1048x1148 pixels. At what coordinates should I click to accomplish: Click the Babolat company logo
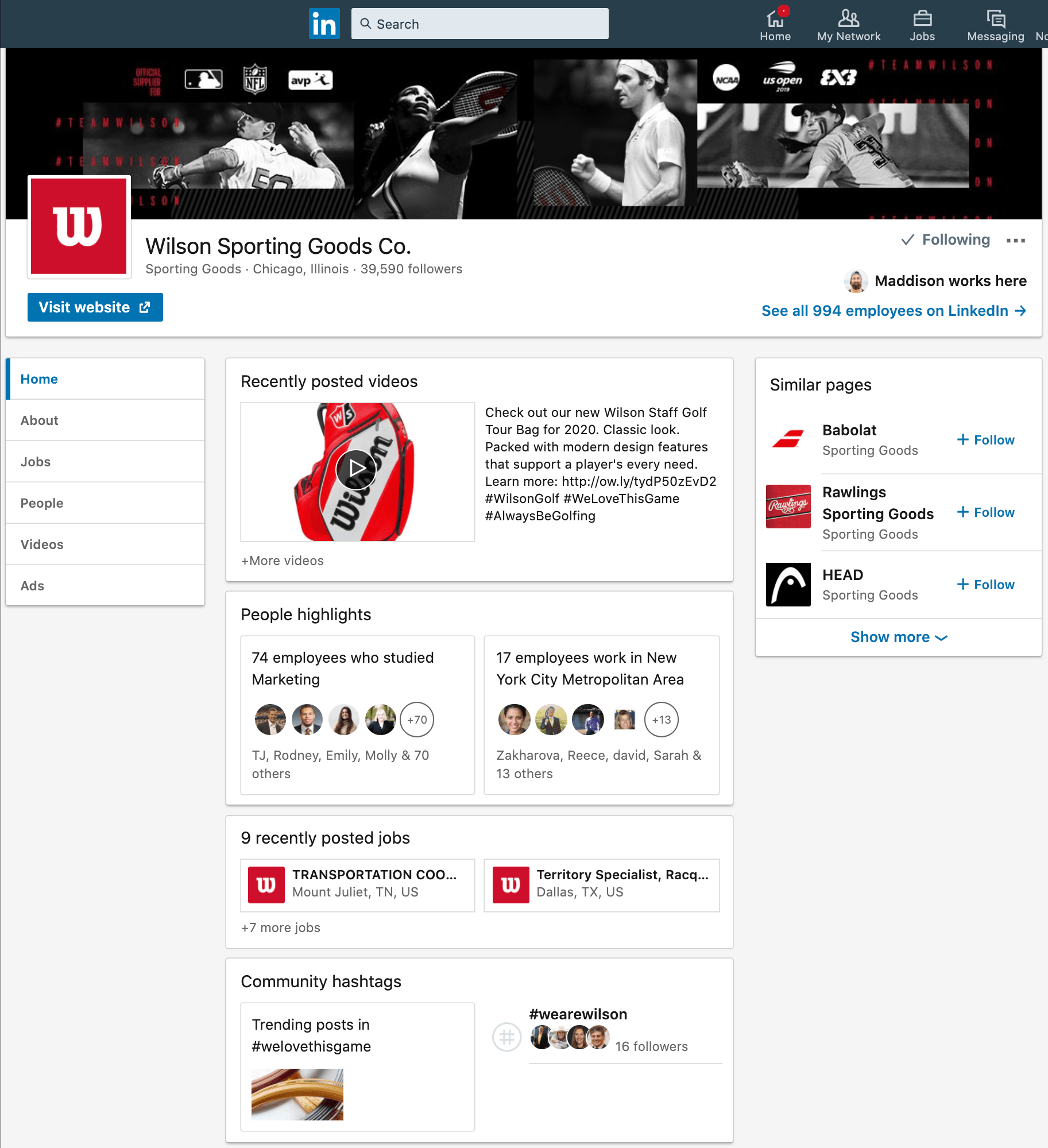(788, 440)
